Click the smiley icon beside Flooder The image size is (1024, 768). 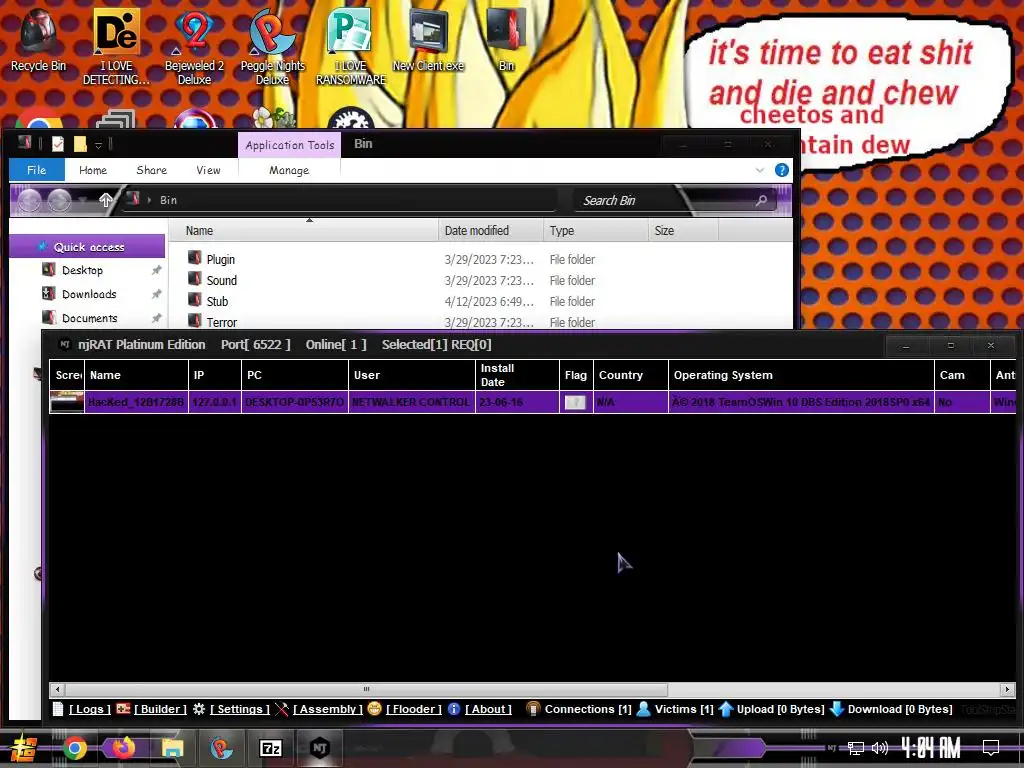[x=374, y=709]
